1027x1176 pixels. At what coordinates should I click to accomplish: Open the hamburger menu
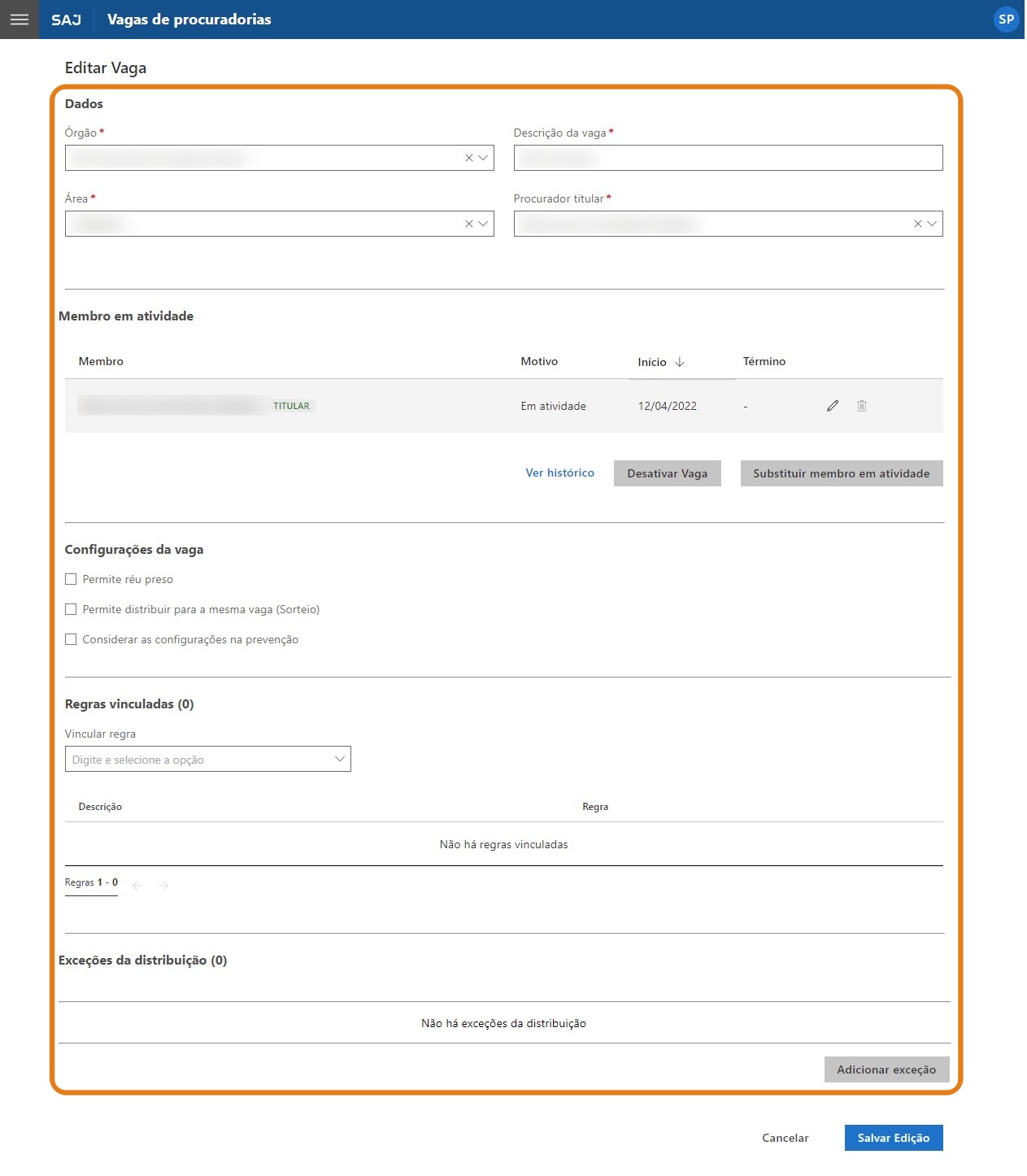click(x=20, y=20)
